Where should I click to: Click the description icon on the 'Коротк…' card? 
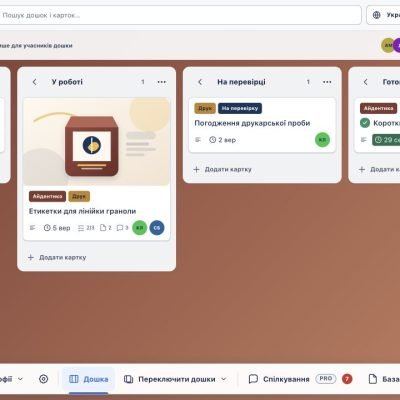[364, 140]
